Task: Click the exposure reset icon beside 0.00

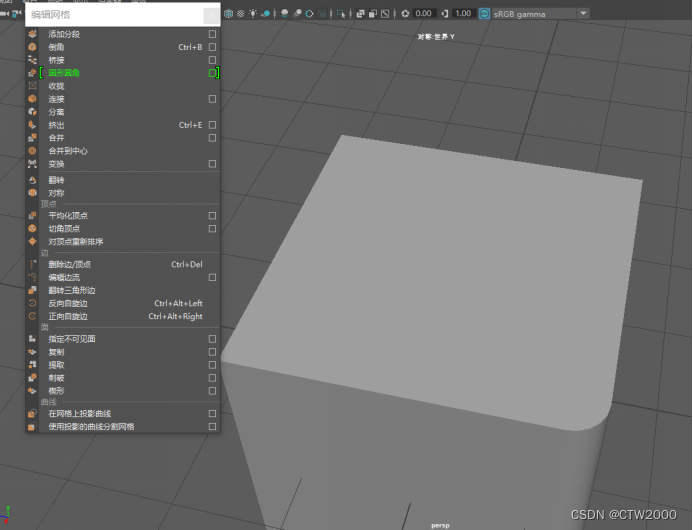Action: tap(405, 14)
